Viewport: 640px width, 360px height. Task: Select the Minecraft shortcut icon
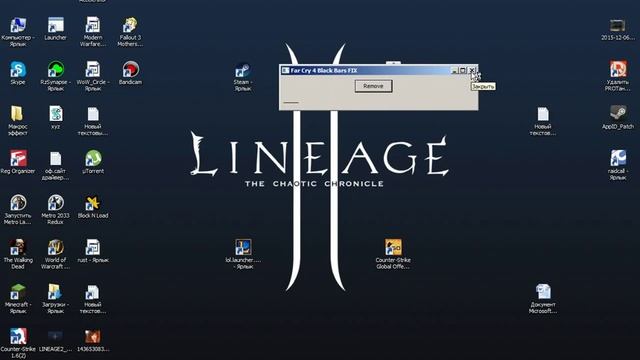click(18, 292)
